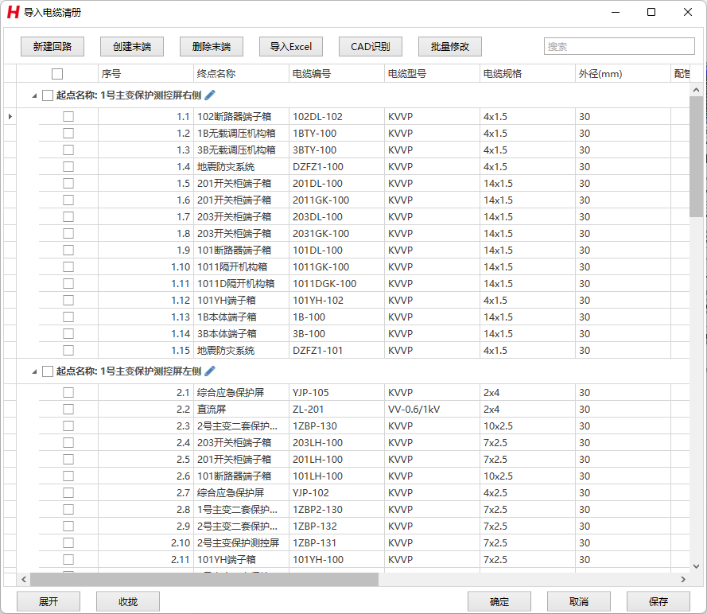Collapse the 1号主变保护测控屏左侧 group
The height and width of the screenshot is (614, 707).
click(35, 371)
